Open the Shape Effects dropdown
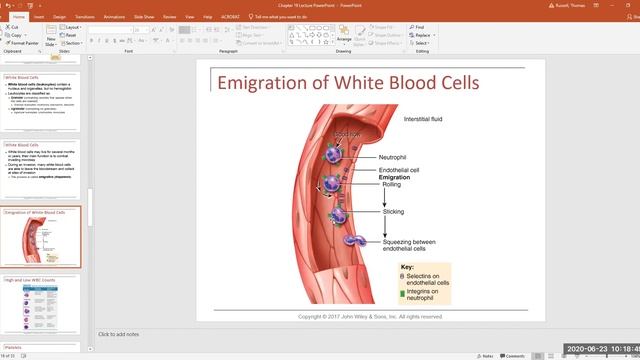 pyautogui.click(x=385, y=43)
